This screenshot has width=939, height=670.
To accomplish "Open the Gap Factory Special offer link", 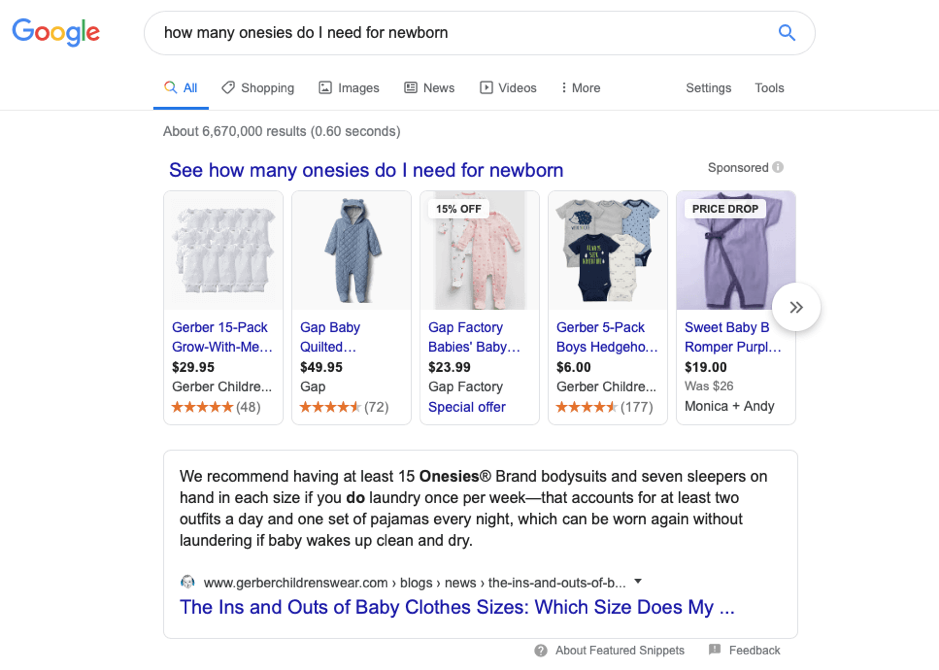I will tap(467, 407).
